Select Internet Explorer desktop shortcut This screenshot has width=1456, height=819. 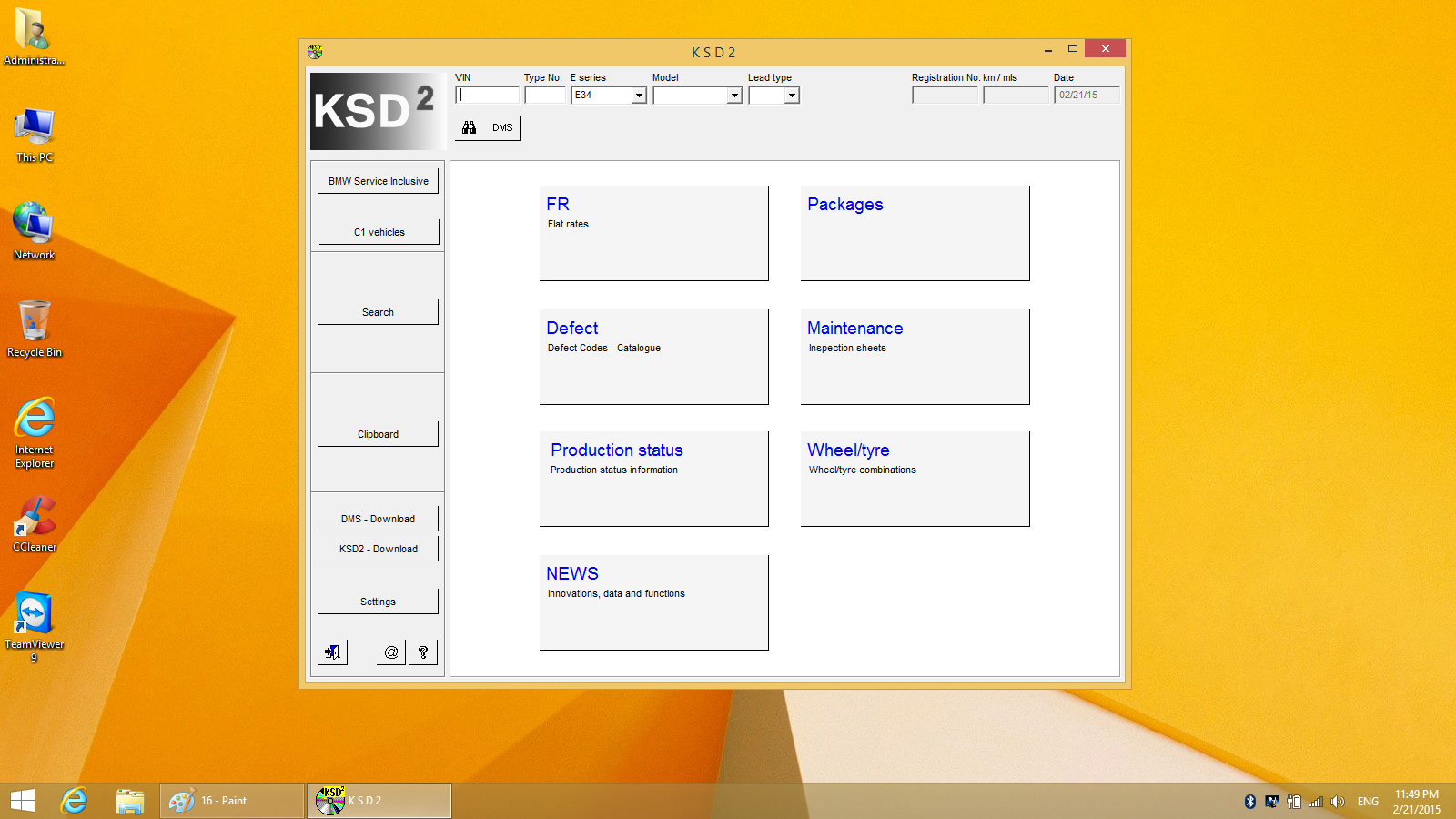(x=34, y=432)
